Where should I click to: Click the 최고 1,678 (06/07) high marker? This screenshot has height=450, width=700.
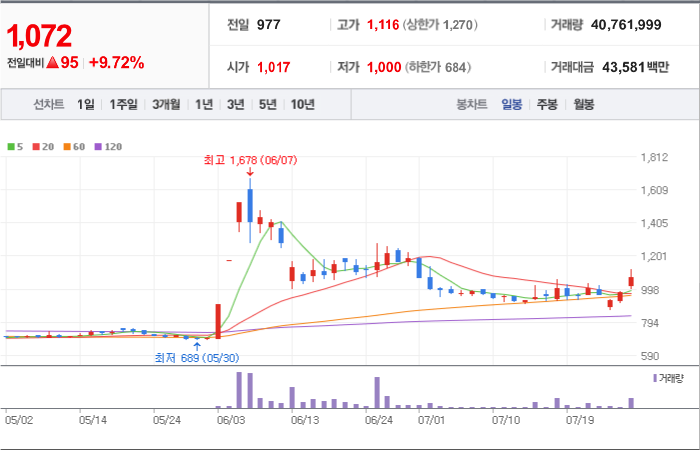pyautogui.click(x=250, y=160)
